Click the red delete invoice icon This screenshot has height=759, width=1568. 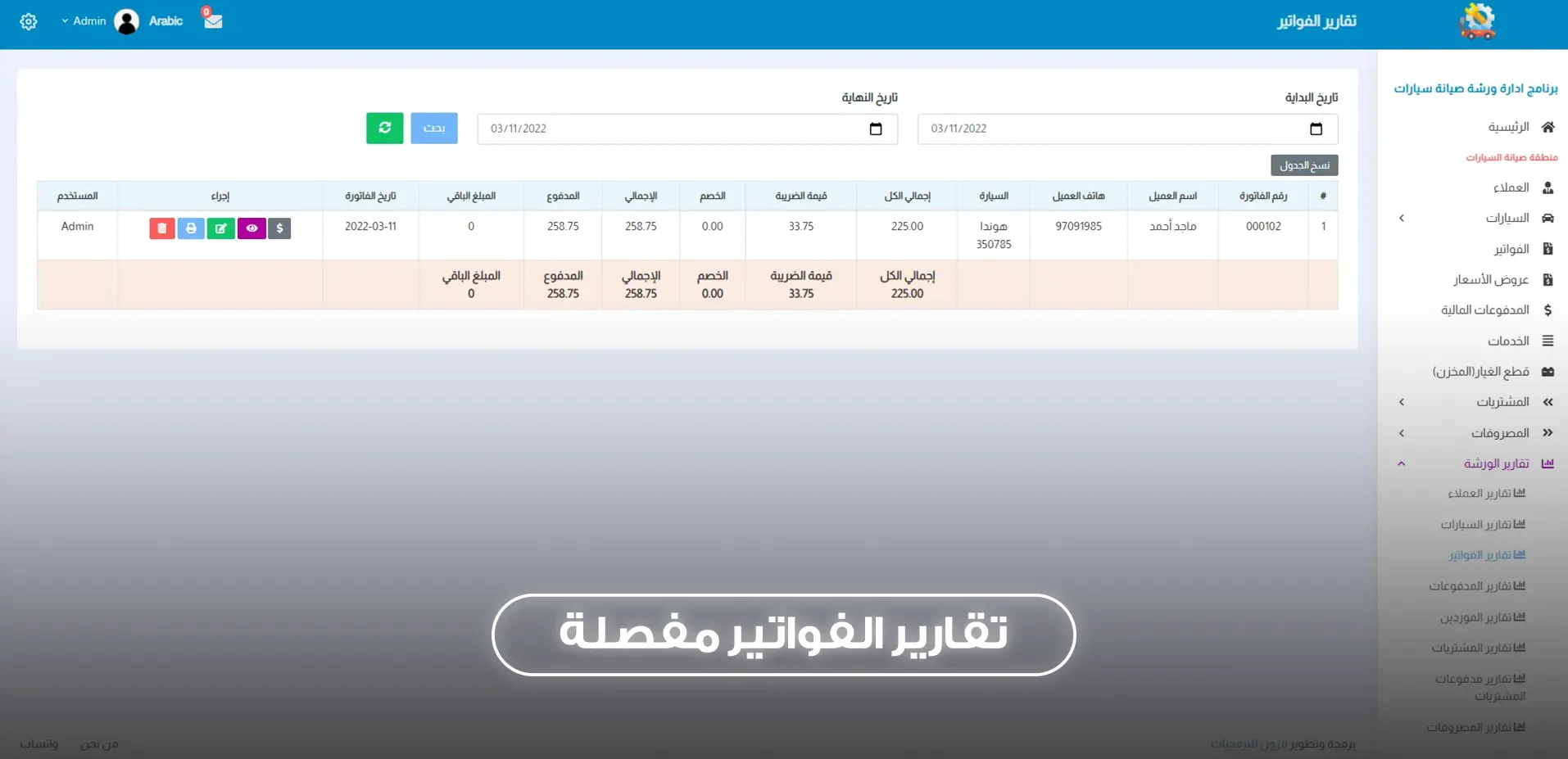(162, 228)
